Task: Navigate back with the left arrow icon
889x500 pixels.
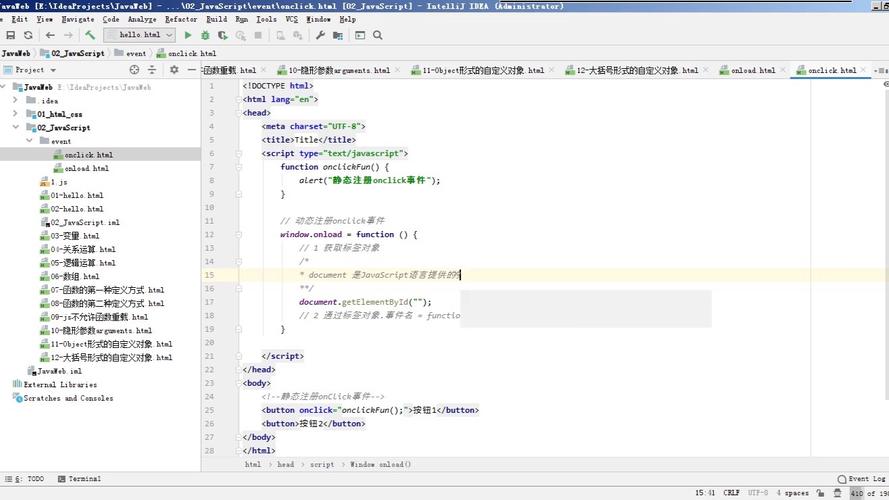Action: click(x=50, y=35)
